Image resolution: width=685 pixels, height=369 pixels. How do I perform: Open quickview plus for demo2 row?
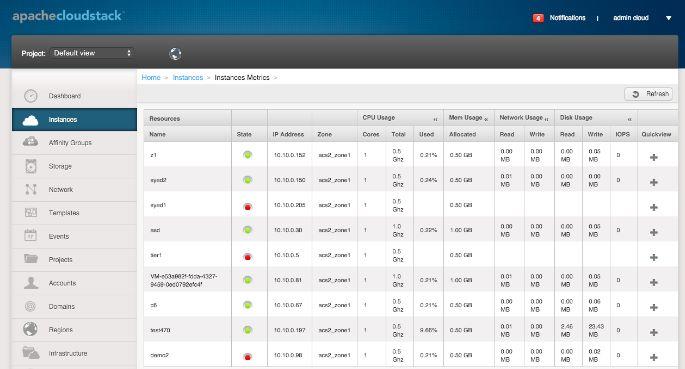(654, 357)
